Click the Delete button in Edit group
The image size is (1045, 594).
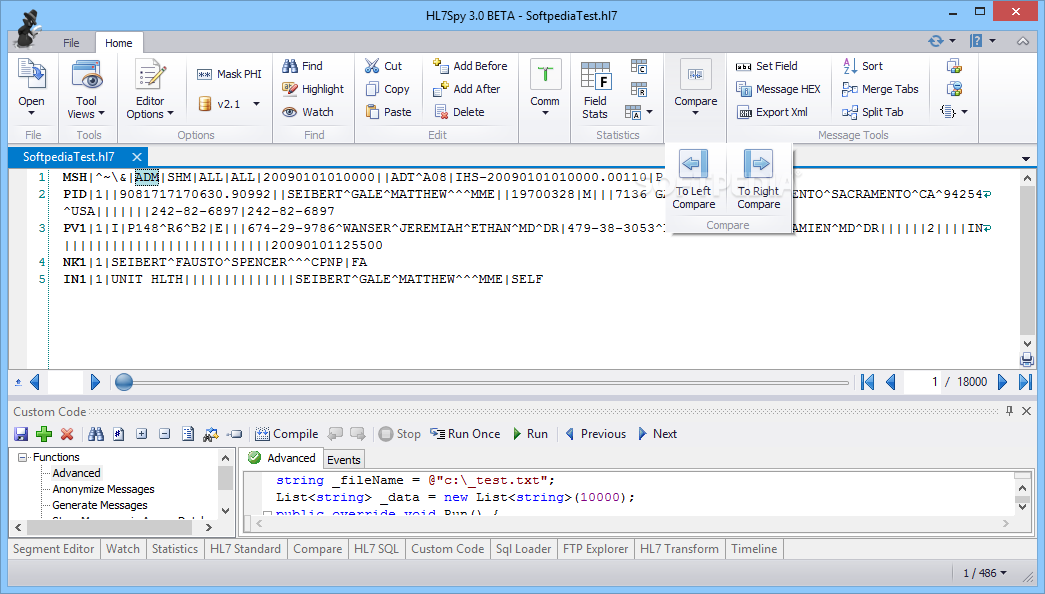[459, 112]
